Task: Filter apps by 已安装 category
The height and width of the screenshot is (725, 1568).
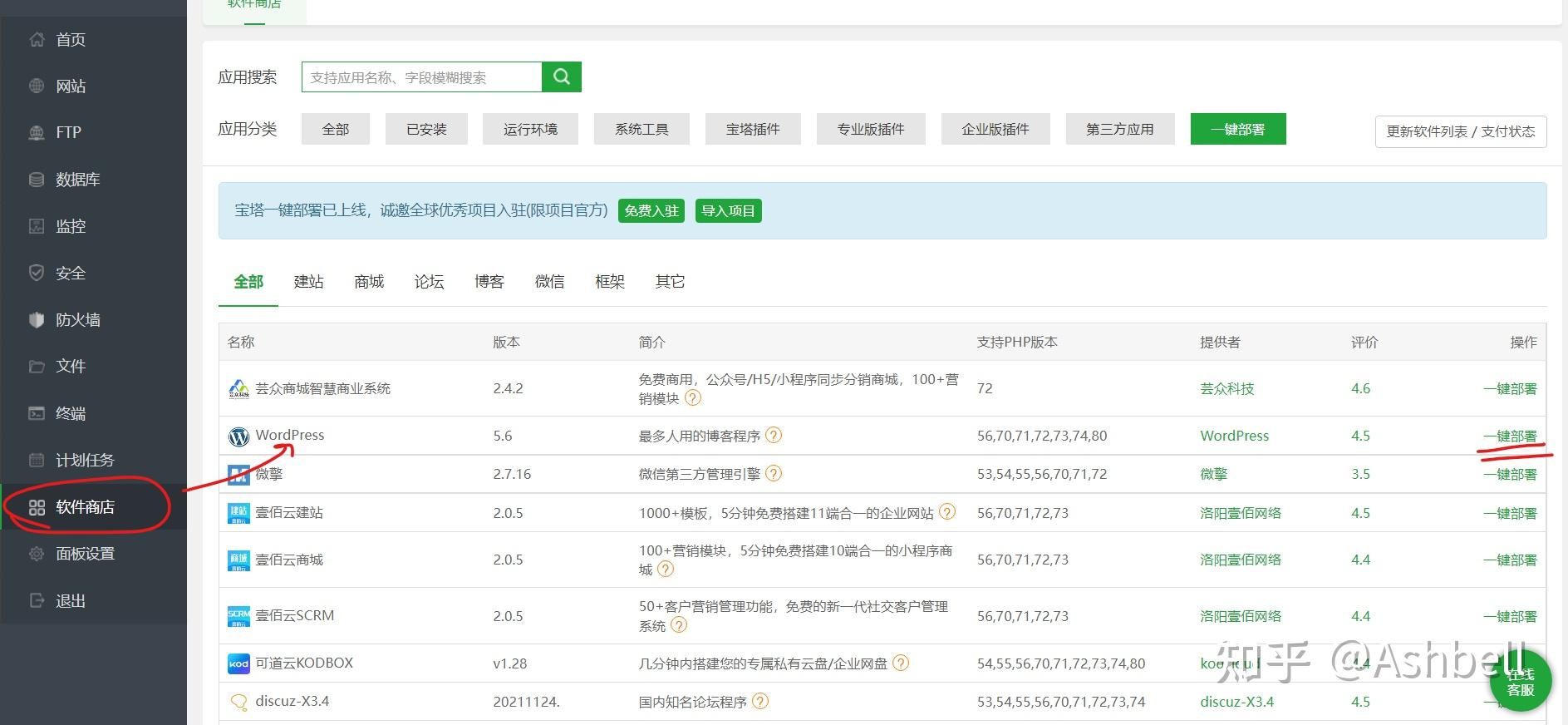Action: (426, 129)
